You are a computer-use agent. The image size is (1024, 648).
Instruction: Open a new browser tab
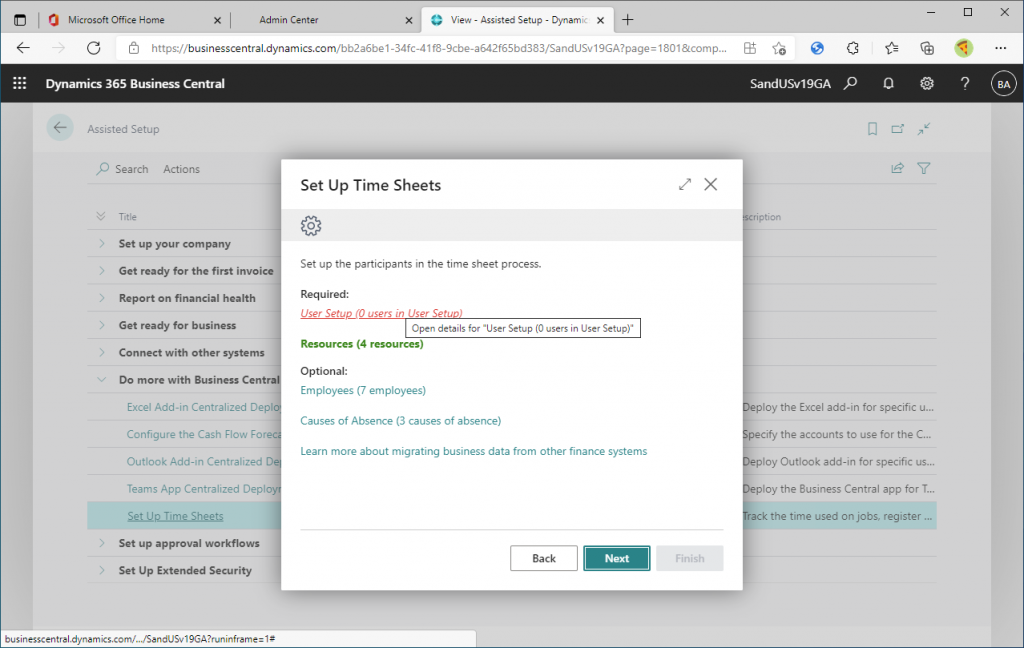[628, 20]
